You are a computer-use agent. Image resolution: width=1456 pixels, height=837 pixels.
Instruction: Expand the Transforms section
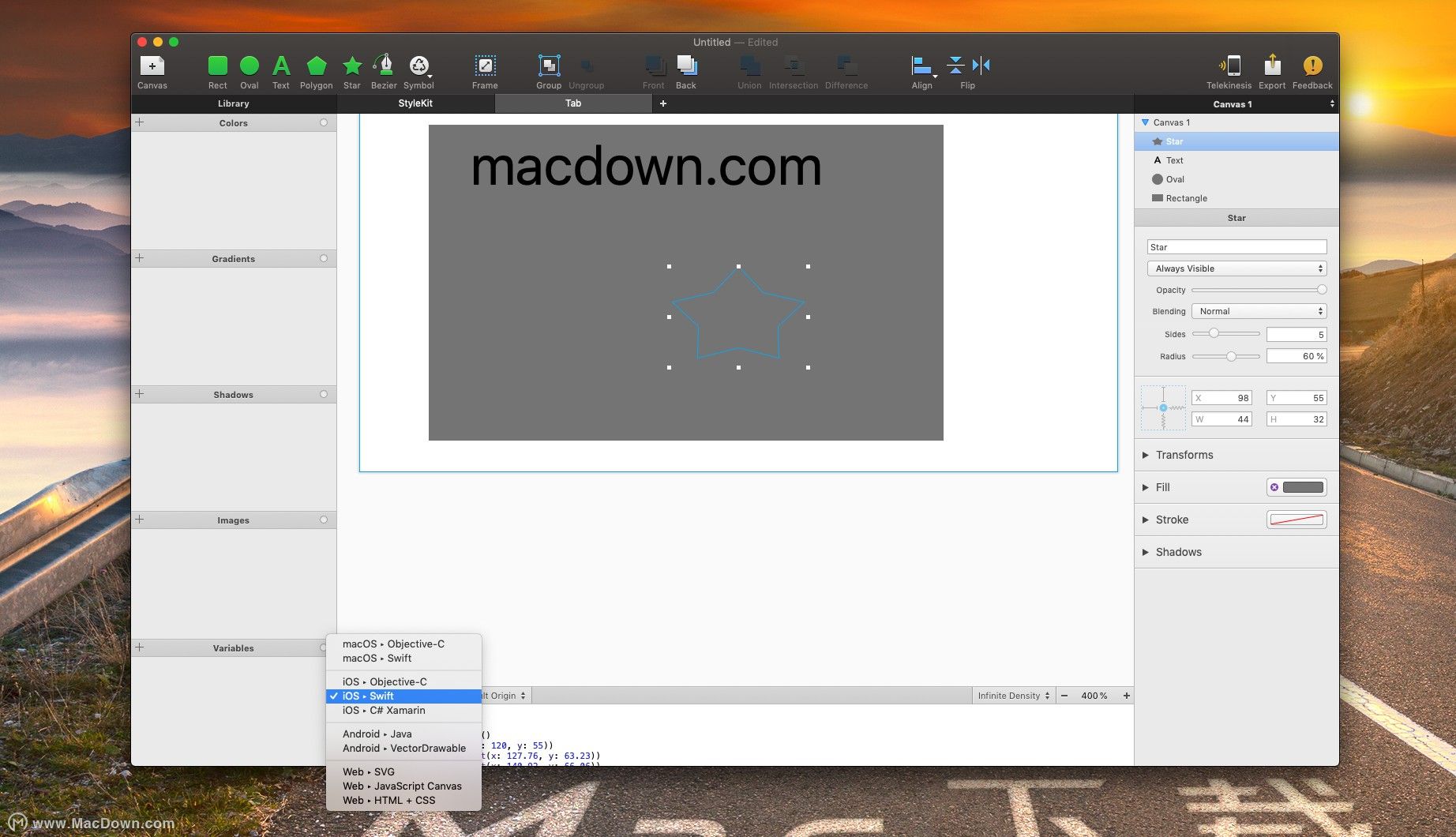point(1145,455)
